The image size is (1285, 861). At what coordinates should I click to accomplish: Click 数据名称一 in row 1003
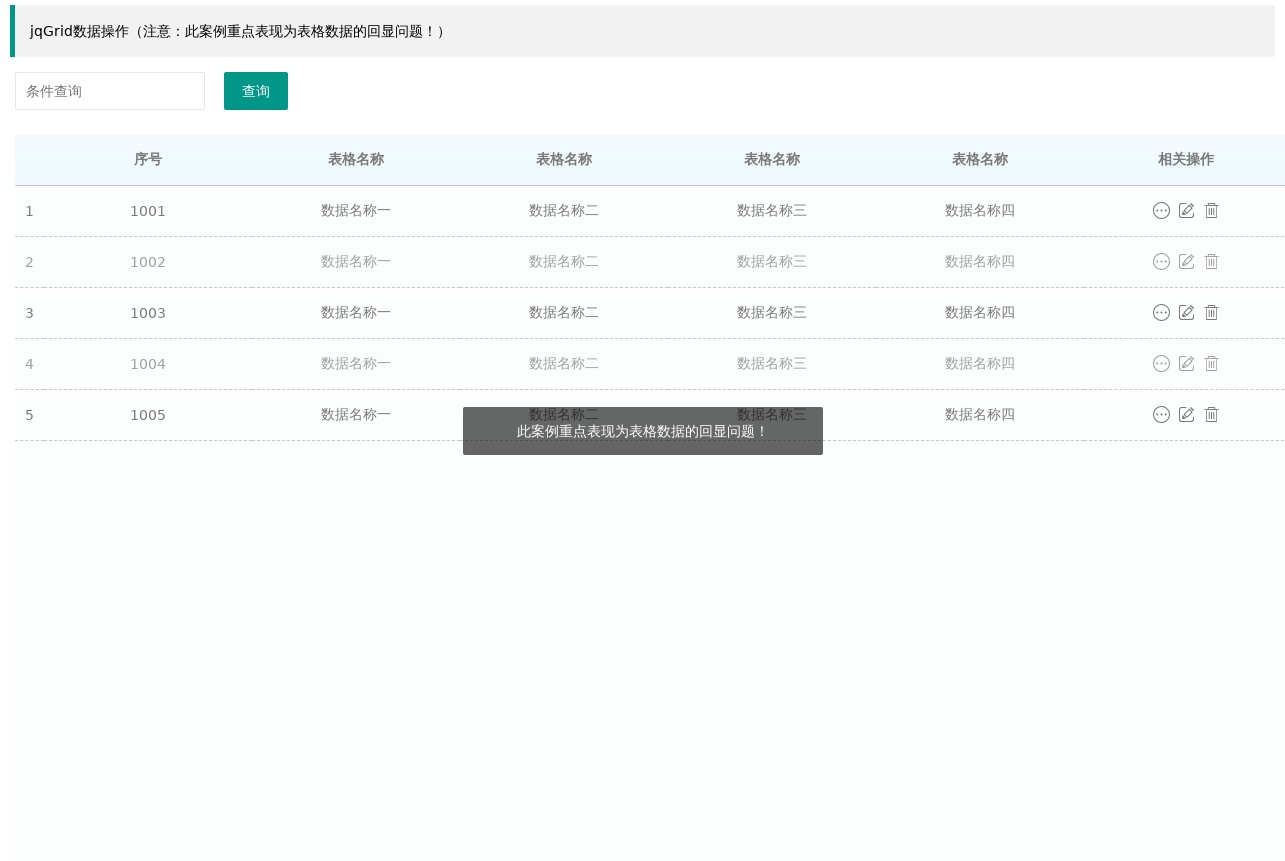pyautogui.click(x=356, y=313)
